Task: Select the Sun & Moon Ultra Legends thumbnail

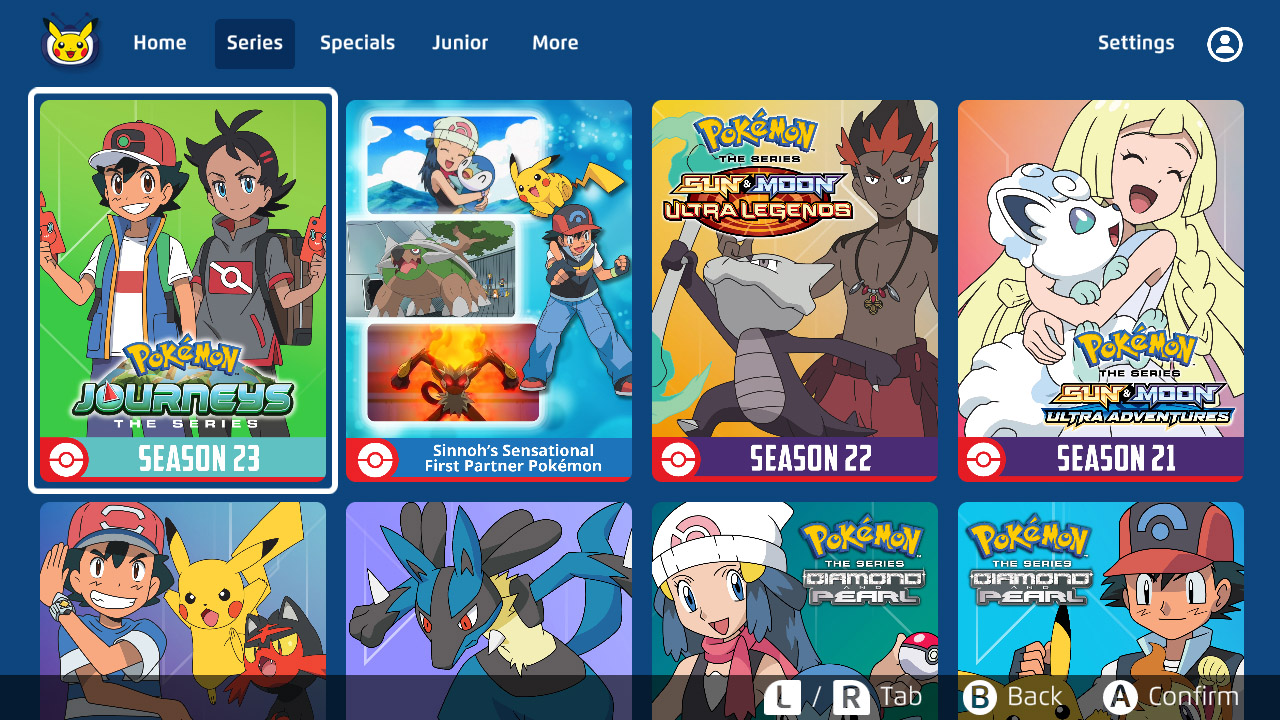Action: coord(794,290)
